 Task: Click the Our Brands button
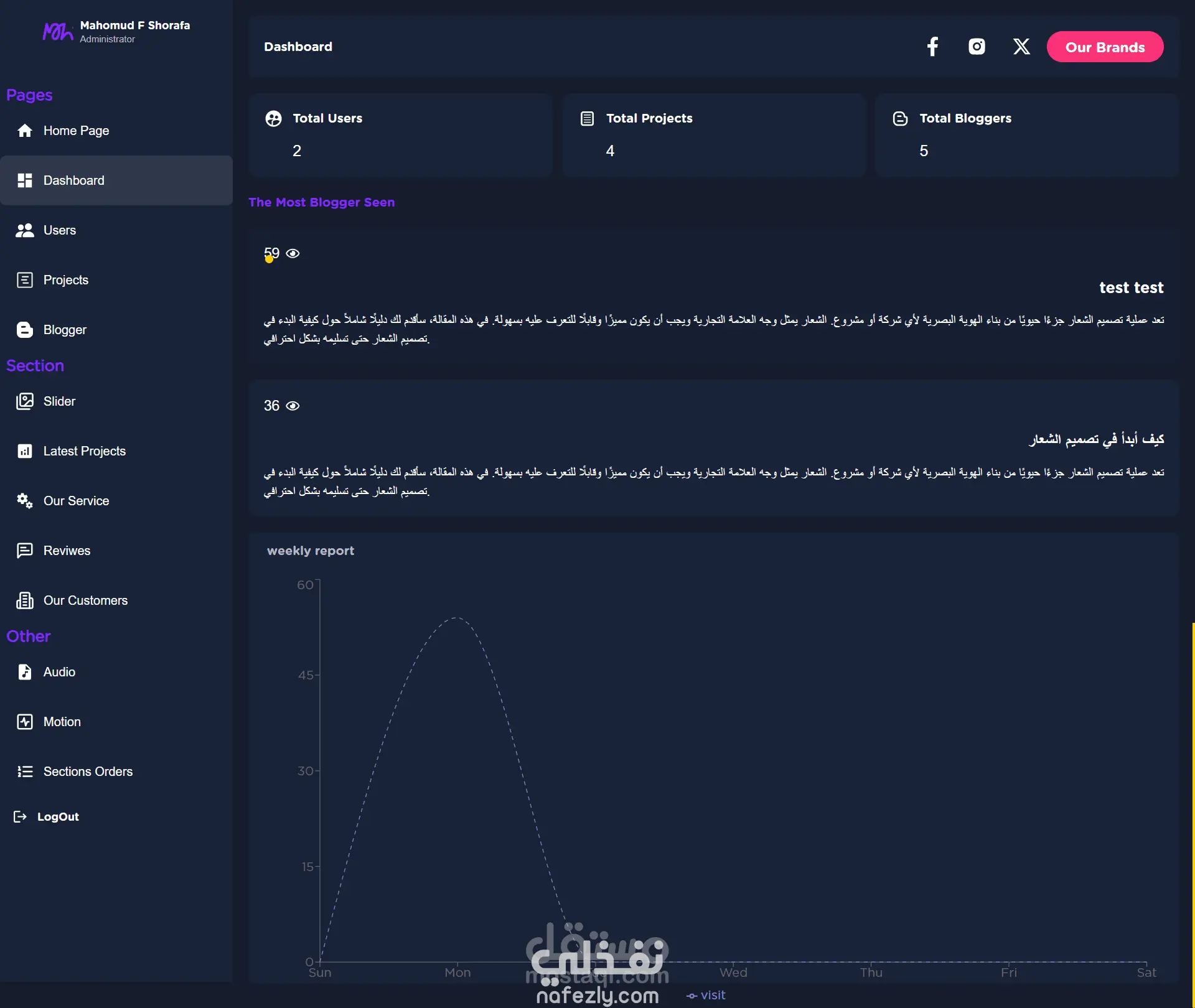(1105, 47)
